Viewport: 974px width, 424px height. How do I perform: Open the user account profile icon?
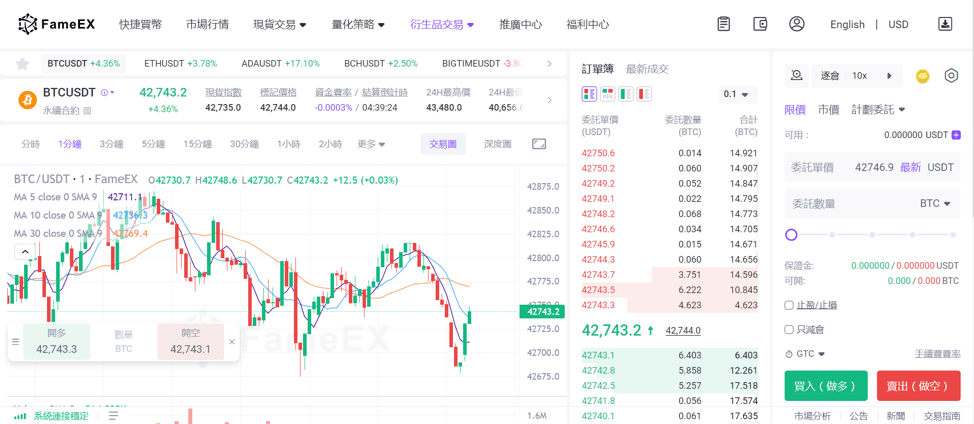pos(797,24)
